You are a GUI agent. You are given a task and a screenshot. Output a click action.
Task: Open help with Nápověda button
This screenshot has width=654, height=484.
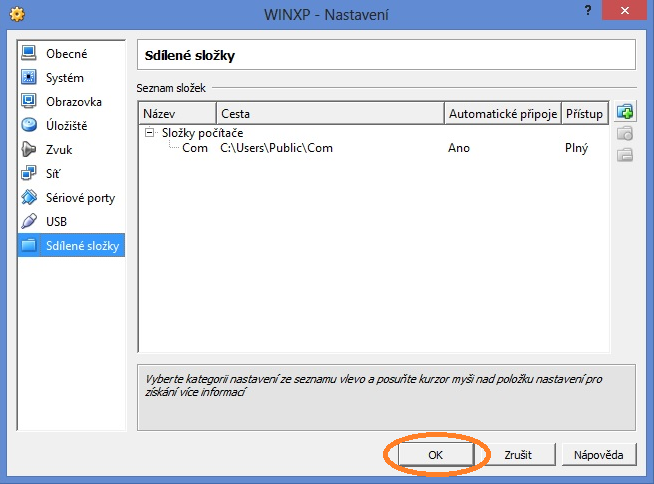(599, 454)
